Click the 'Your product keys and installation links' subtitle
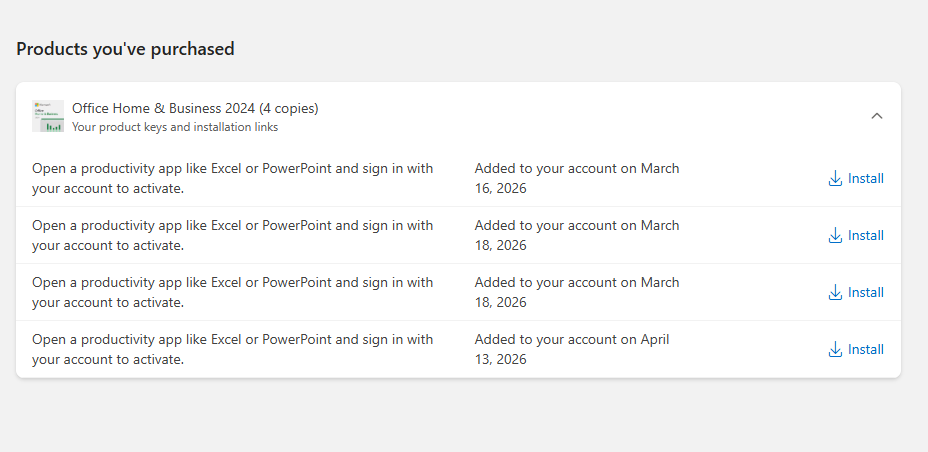Screen dimensions: 928x452 click(x=175, y=127)
